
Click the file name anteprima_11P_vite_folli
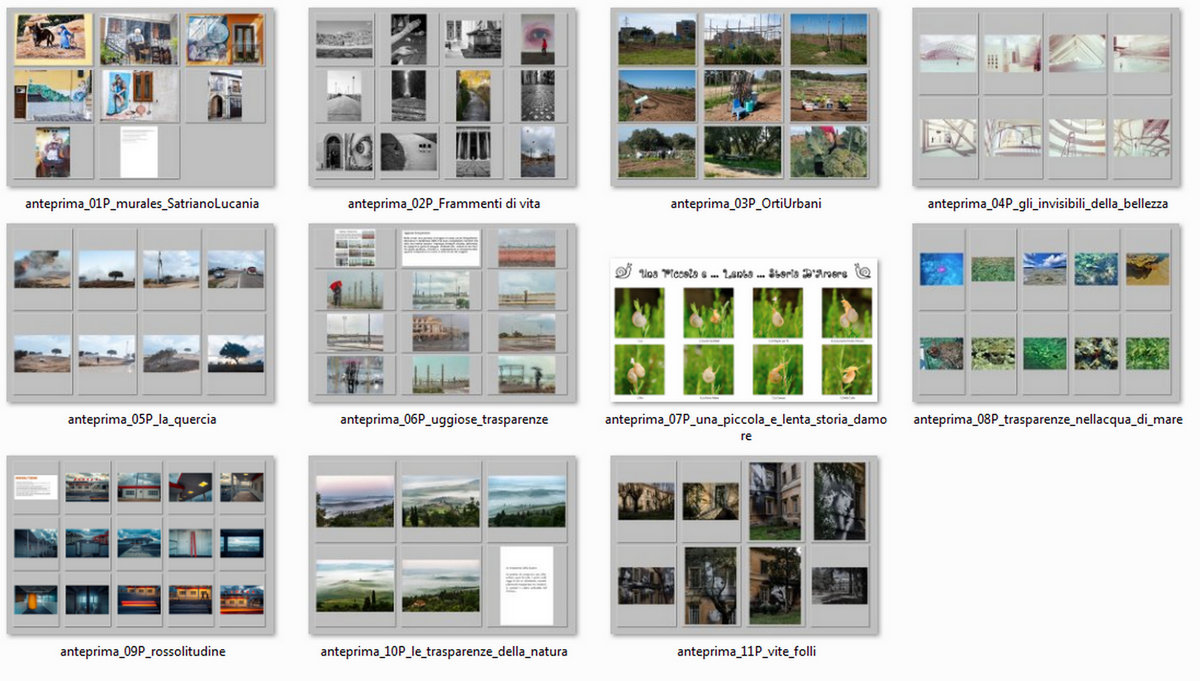(745, 652)
